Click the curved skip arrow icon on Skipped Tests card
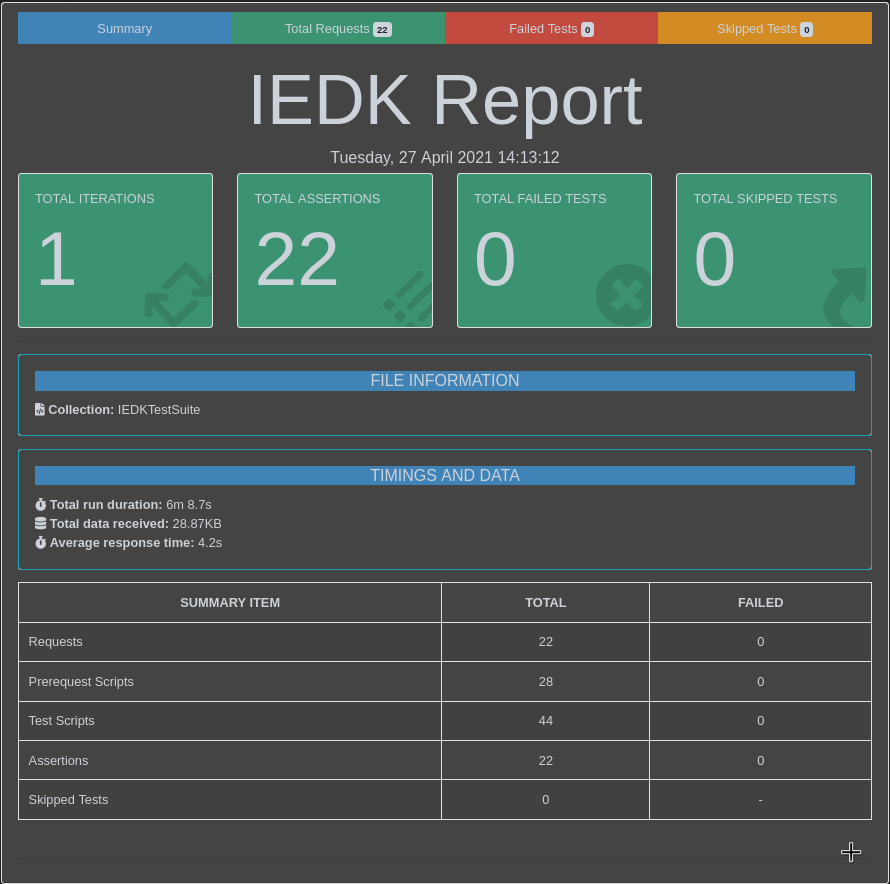This screenshot has height=884, width=890. coord(843,295)
